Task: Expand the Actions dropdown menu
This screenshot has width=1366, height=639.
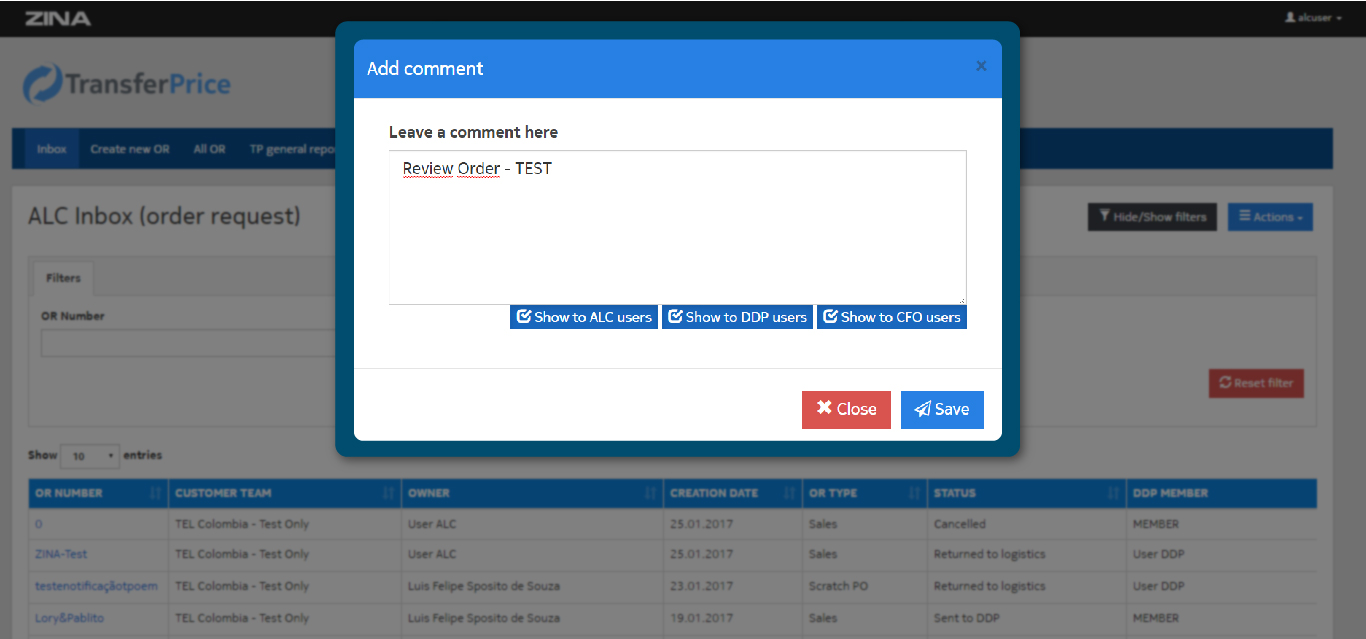Action: tap(1270, 217)
